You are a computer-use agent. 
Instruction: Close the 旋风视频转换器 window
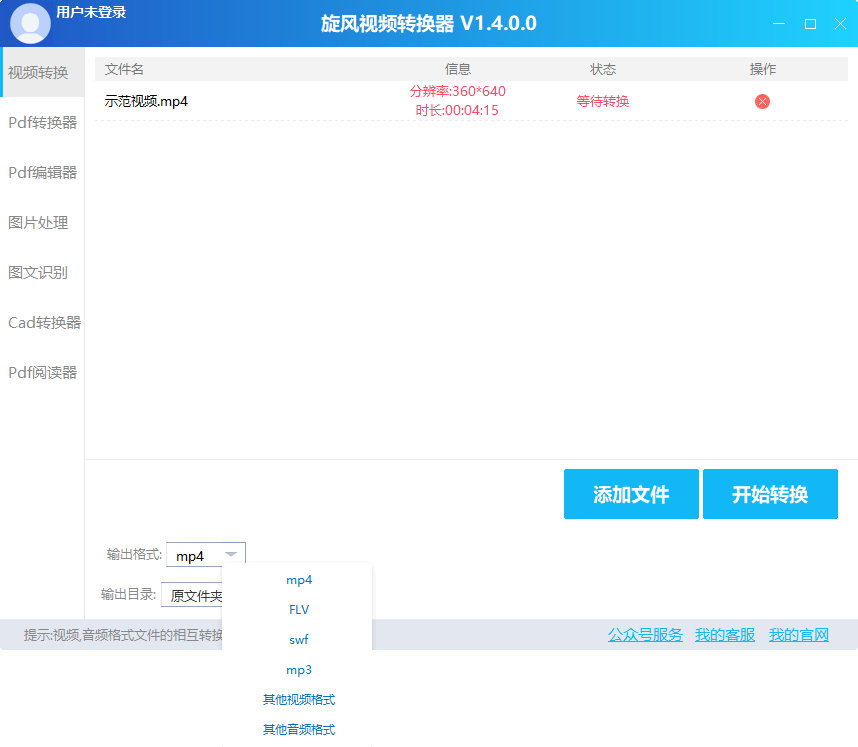[840, 24]
